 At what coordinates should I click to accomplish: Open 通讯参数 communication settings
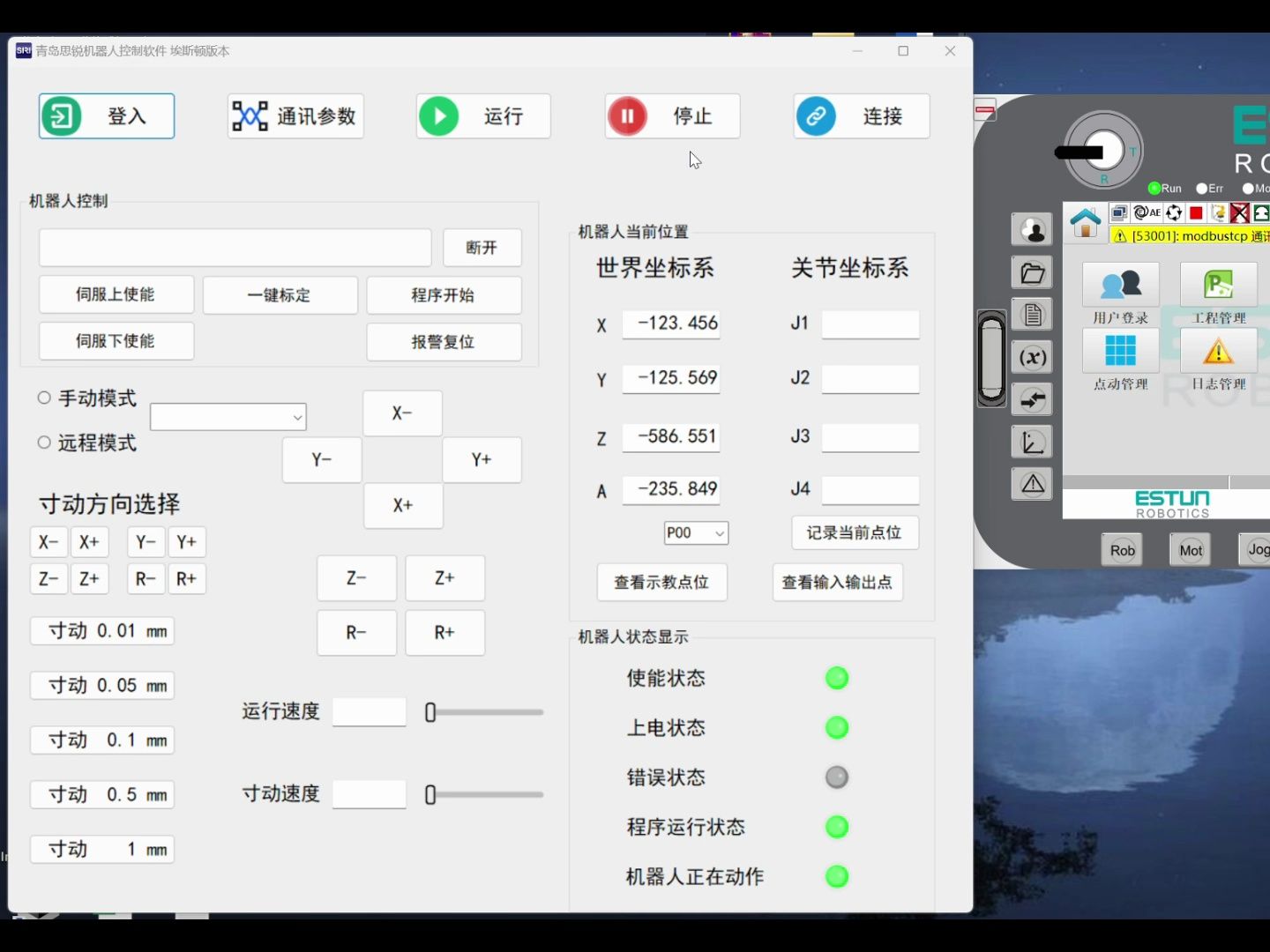[x=295, y=115]
